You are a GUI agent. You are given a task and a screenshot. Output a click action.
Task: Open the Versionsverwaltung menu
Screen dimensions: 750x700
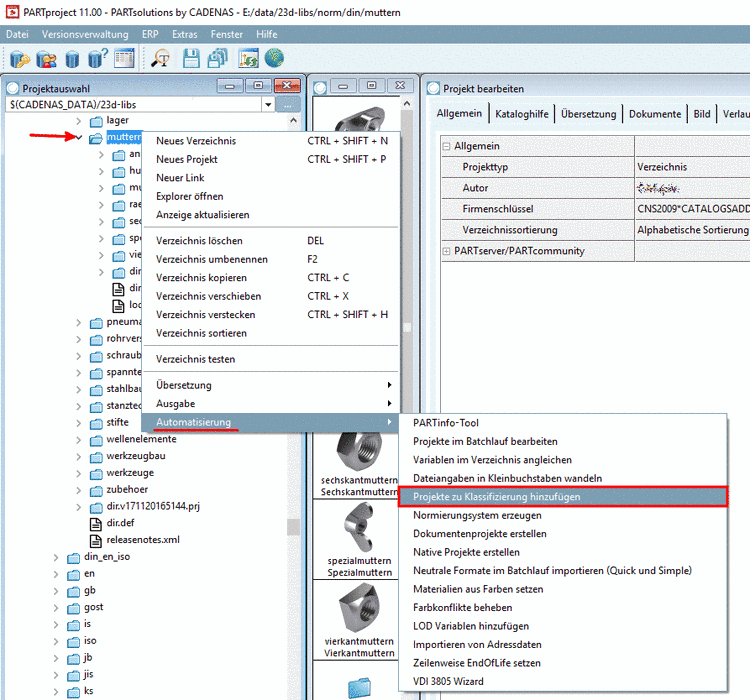tap(85, 34)
